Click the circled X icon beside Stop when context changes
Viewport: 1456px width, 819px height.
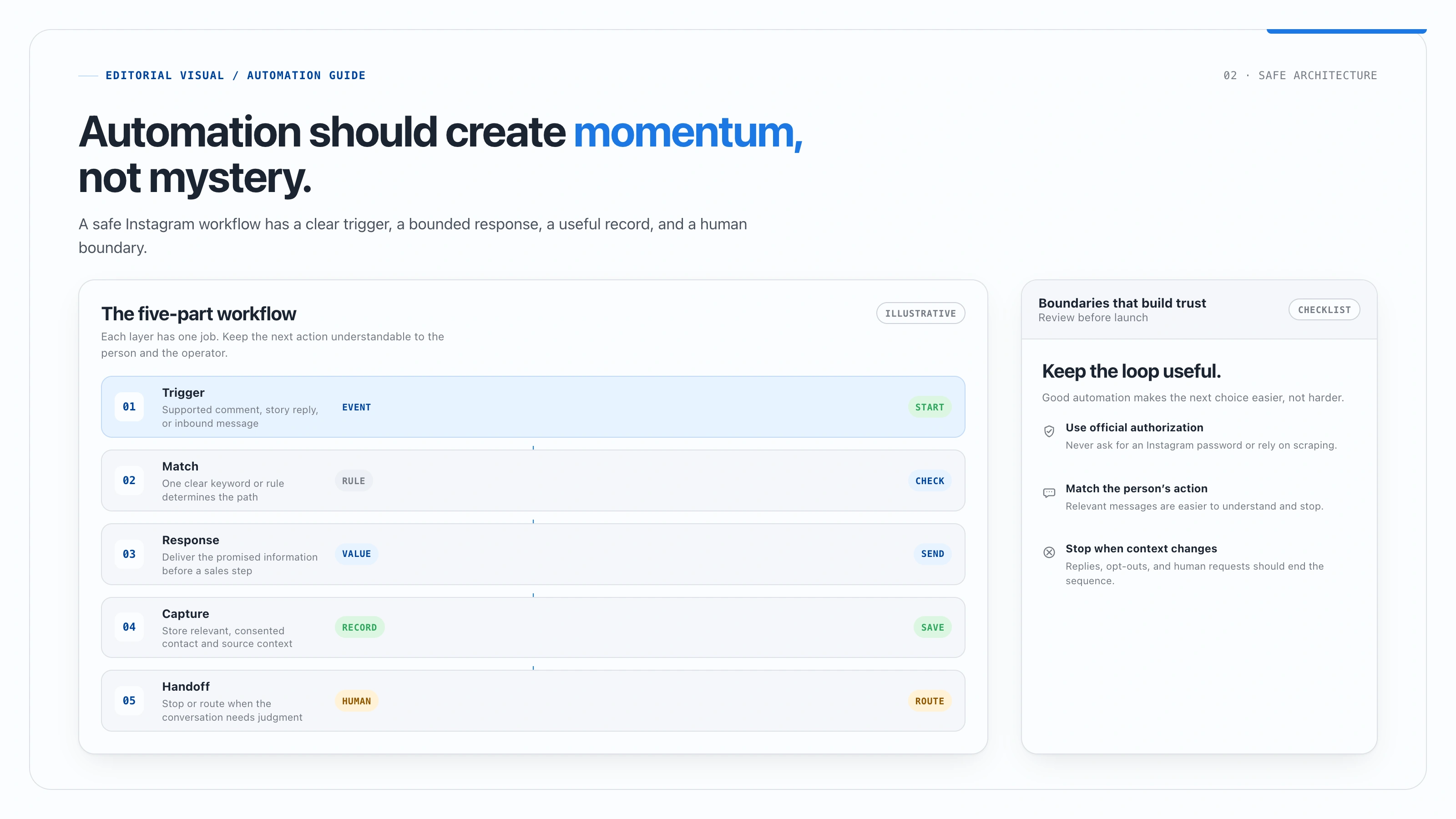1049,552
